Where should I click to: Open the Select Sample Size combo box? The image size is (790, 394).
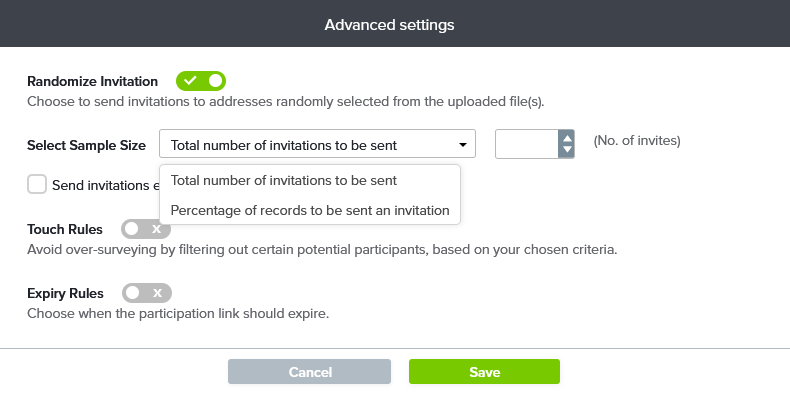[x=317, y=144]
